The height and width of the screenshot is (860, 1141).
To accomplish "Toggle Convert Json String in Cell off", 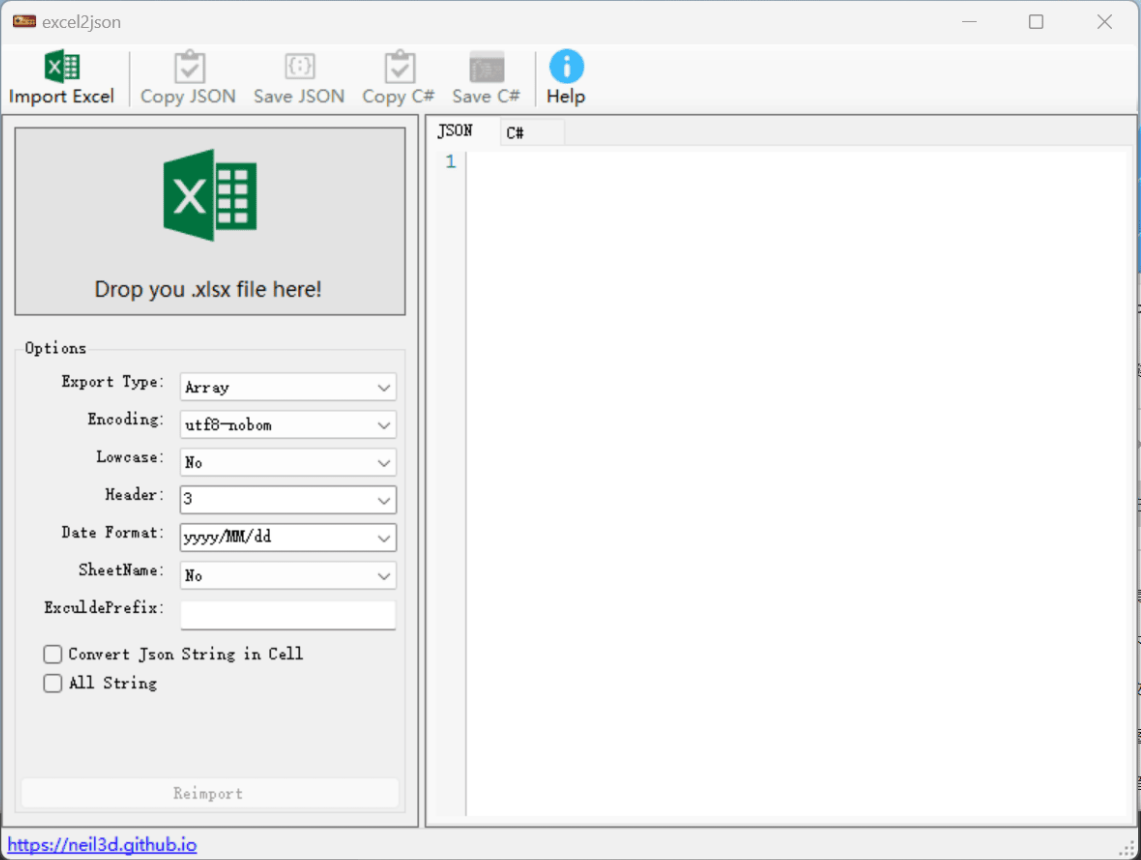I will pos(52,654).
